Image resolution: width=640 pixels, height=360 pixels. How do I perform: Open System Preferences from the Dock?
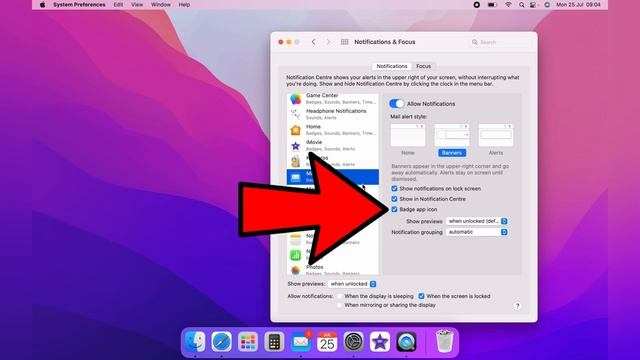(x=353, y=341)
